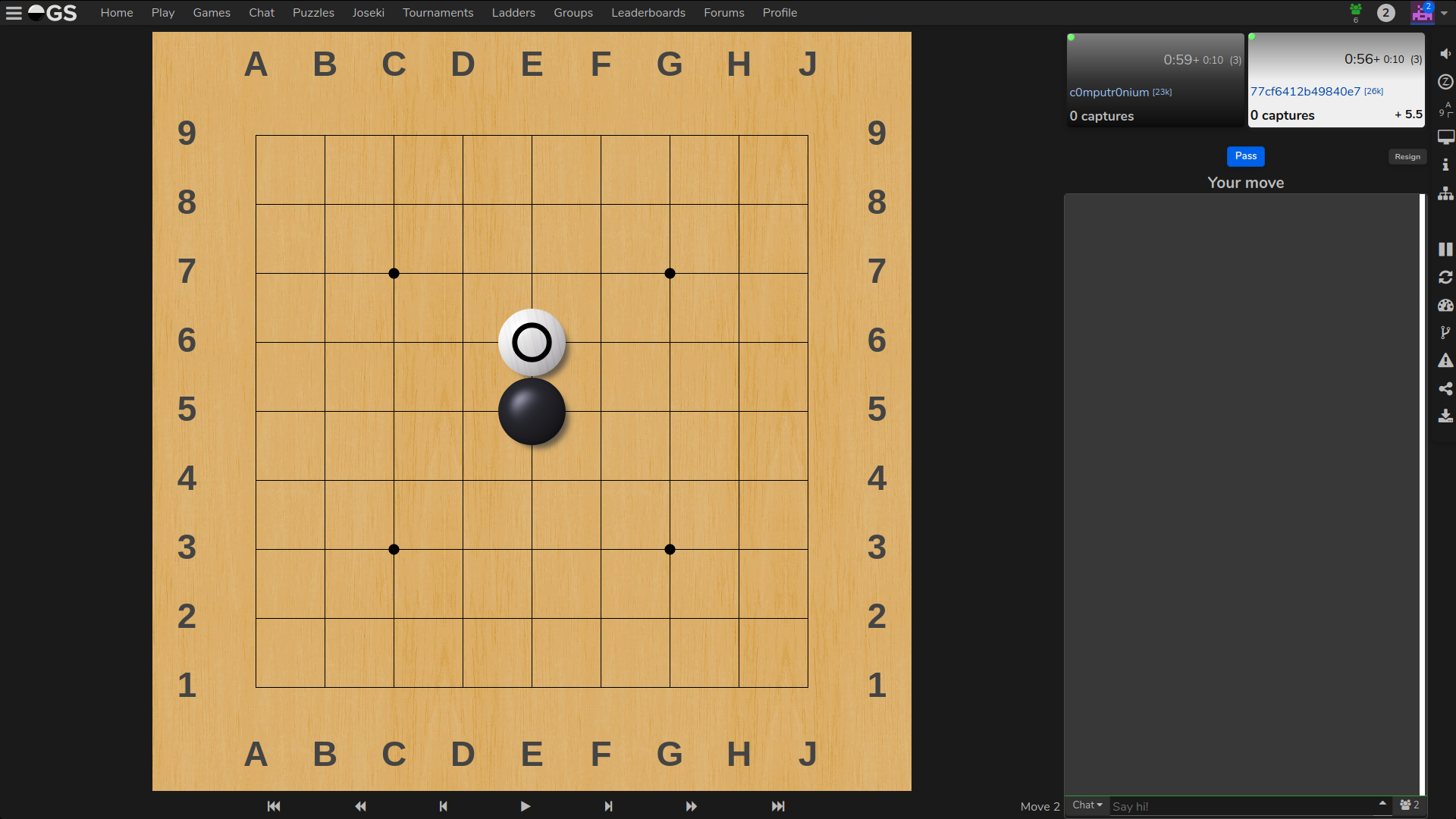Place a stone on star point G3
1456x819 pixels.
point(670,550)
